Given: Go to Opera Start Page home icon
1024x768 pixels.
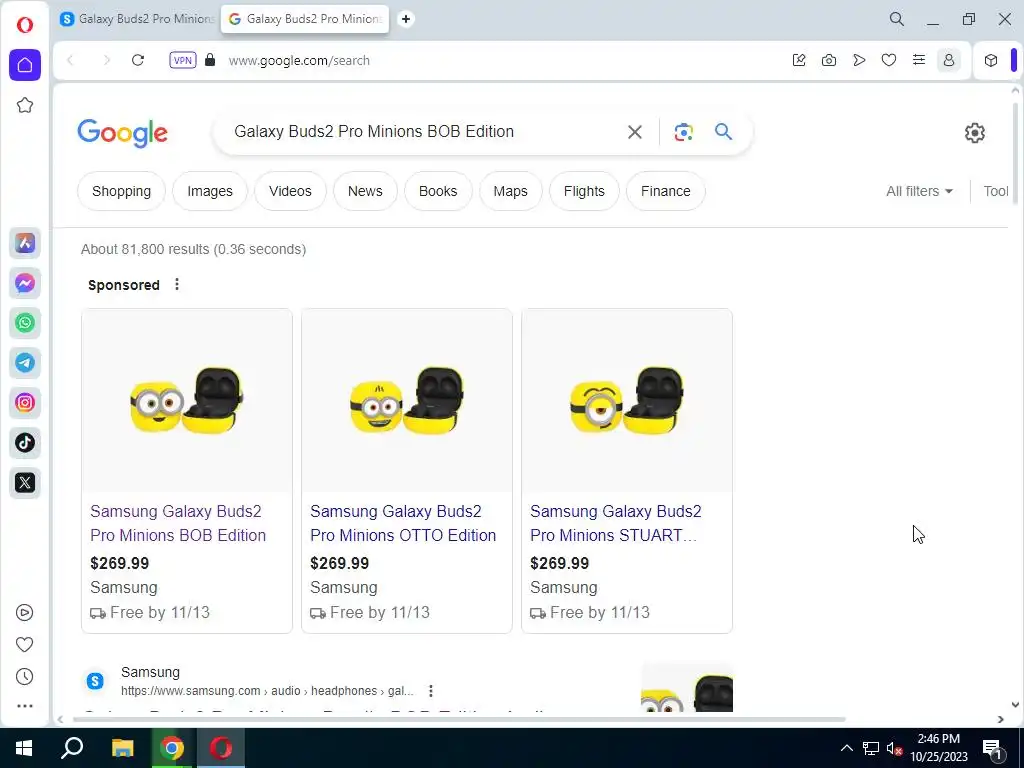Looking at the screenshot, I should [25, 65].
